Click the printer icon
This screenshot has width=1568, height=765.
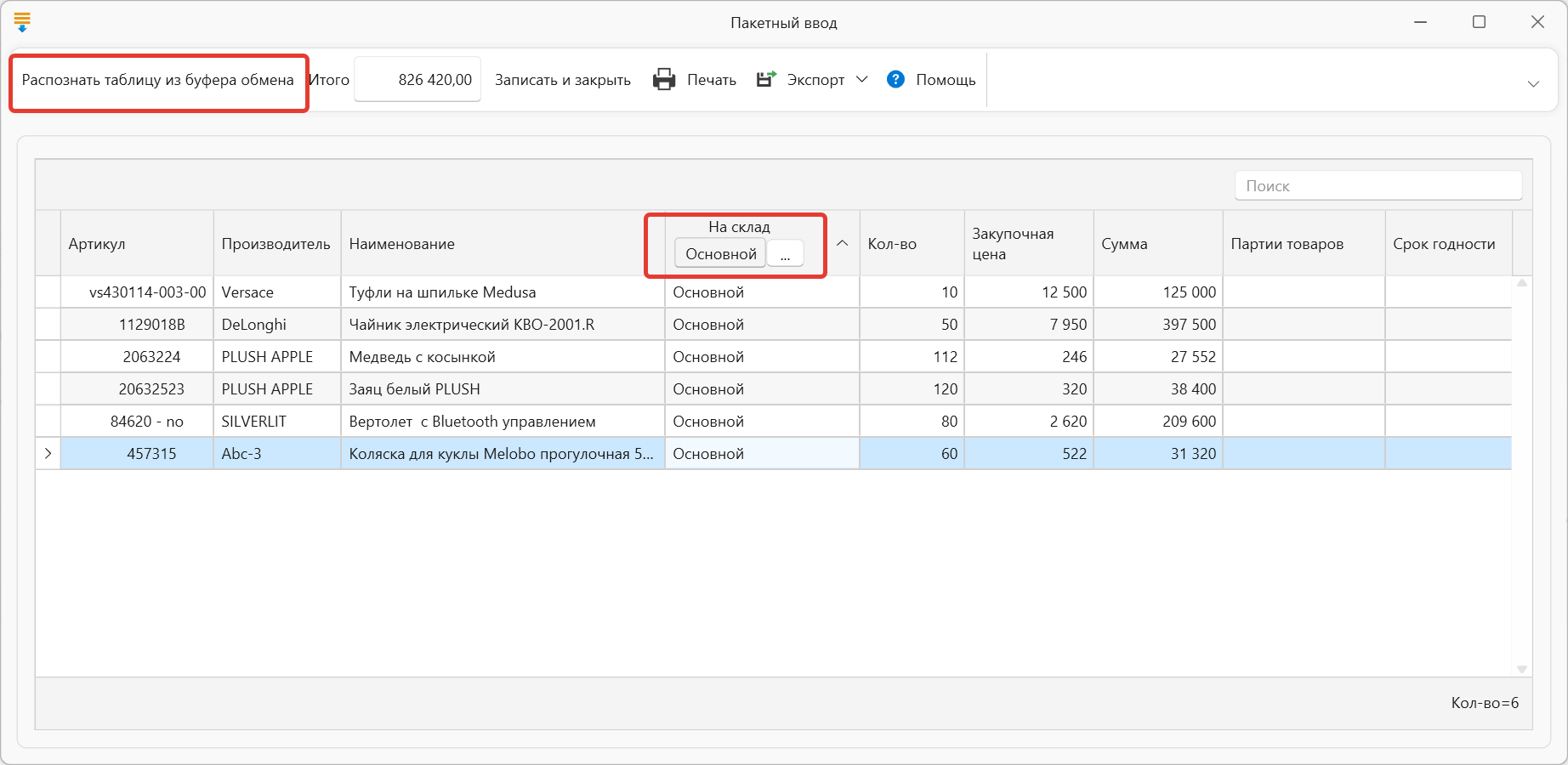coord(664,80)
